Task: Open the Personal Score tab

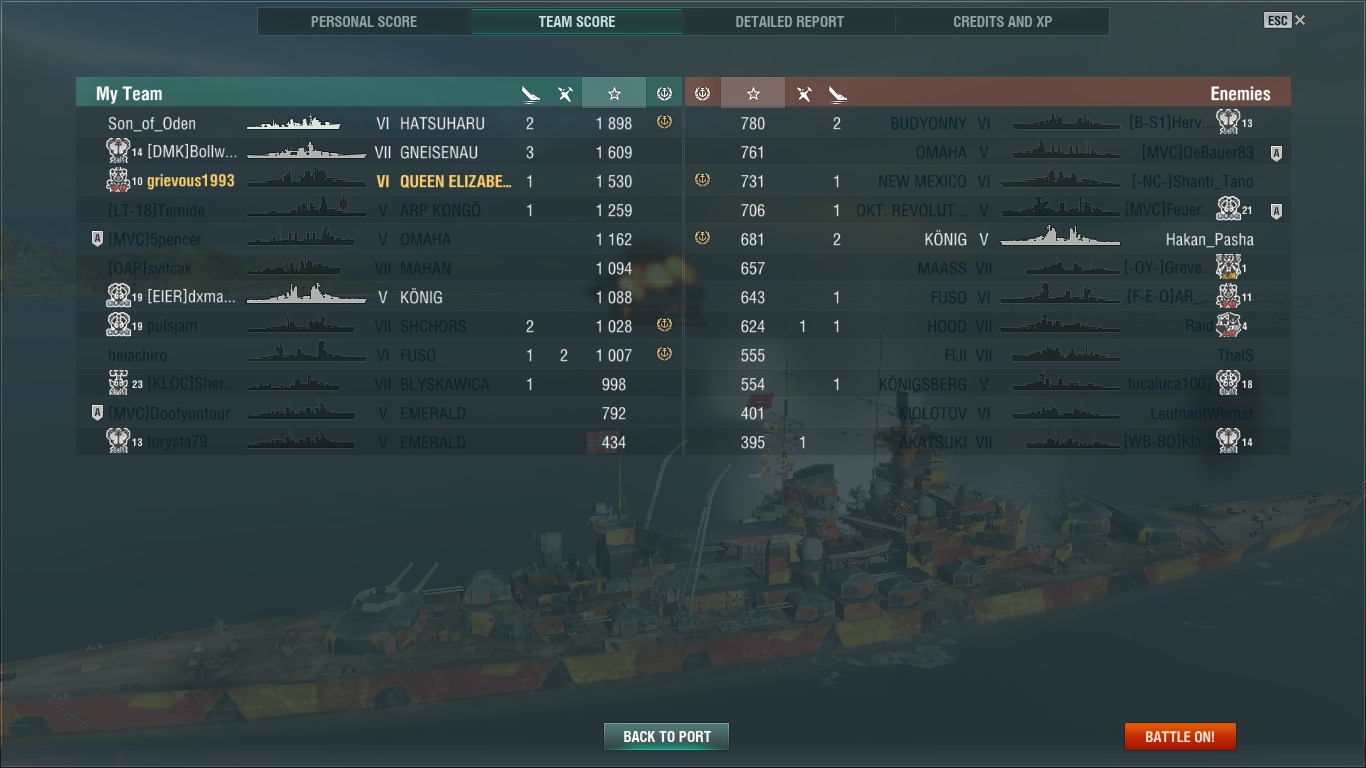Action: 364,21
